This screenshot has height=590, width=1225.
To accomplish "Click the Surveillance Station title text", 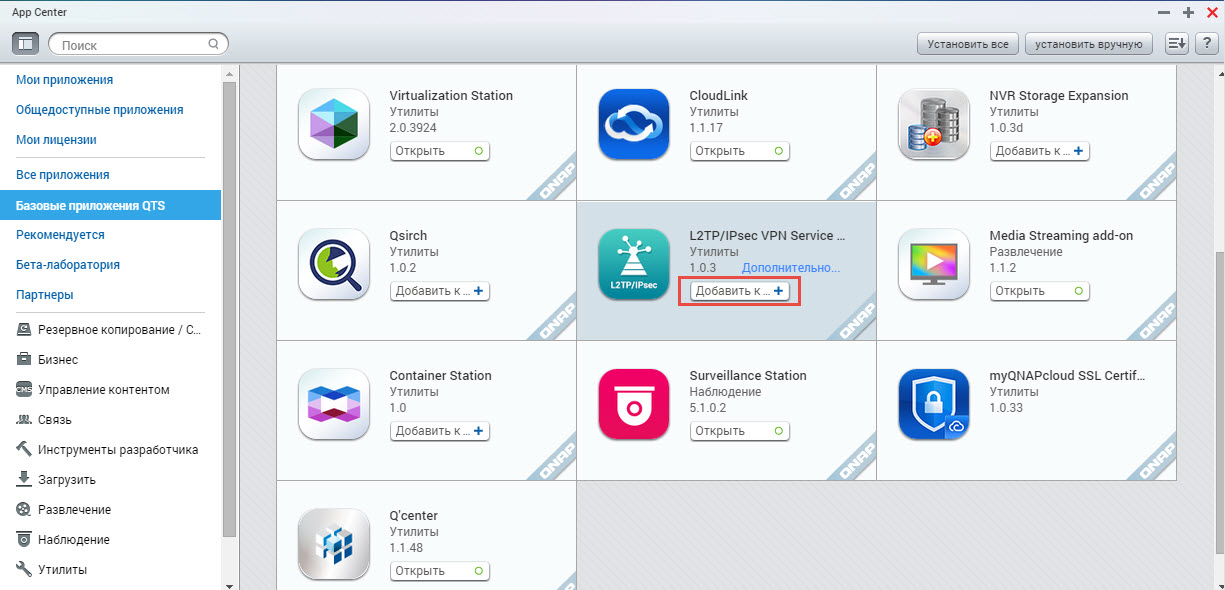I will click(x=748, y=376).
